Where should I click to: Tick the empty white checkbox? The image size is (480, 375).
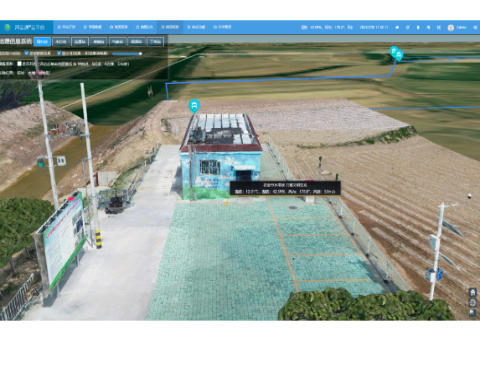[19, 63]
